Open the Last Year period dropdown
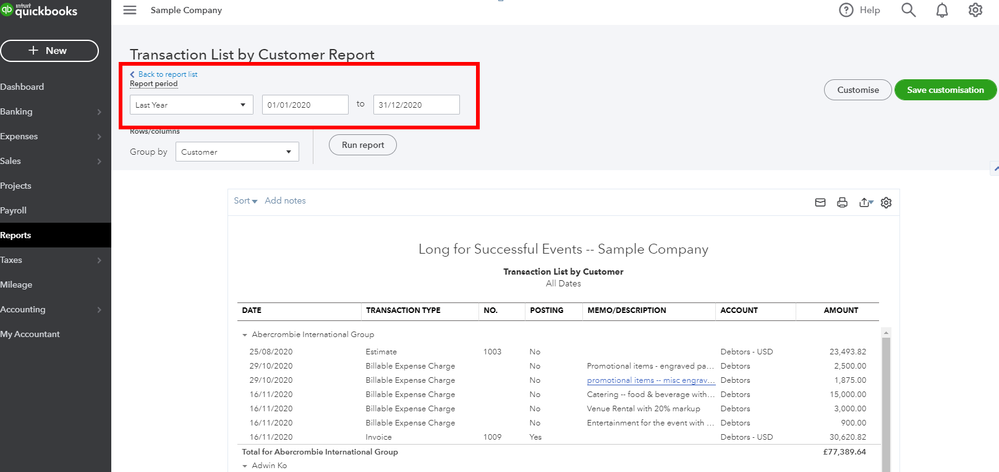Image resolution: width=999 pixels, height=472 pixels. (x=191, y=105)
